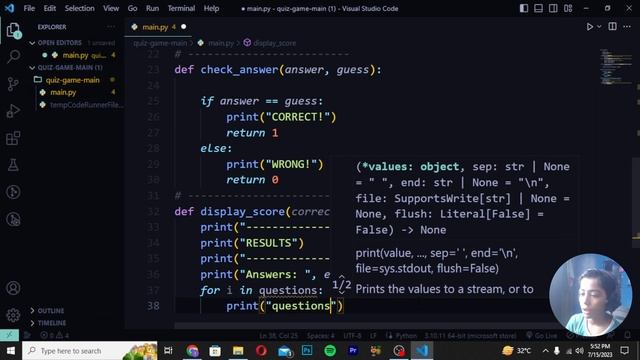
Task: Open the Terminal menu
Action: [181, 8]
